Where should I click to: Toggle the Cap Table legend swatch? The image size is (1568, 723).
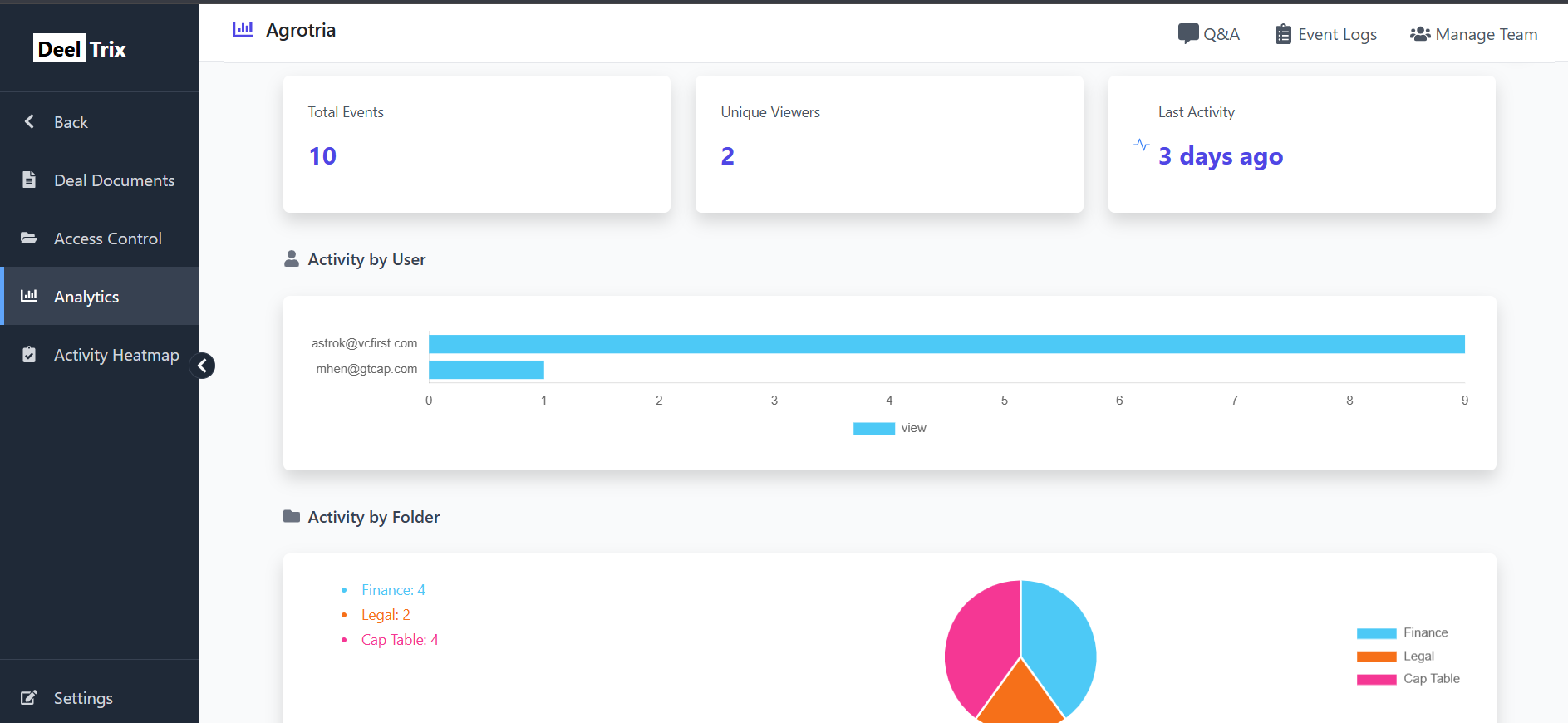(x=1376, y=679)
